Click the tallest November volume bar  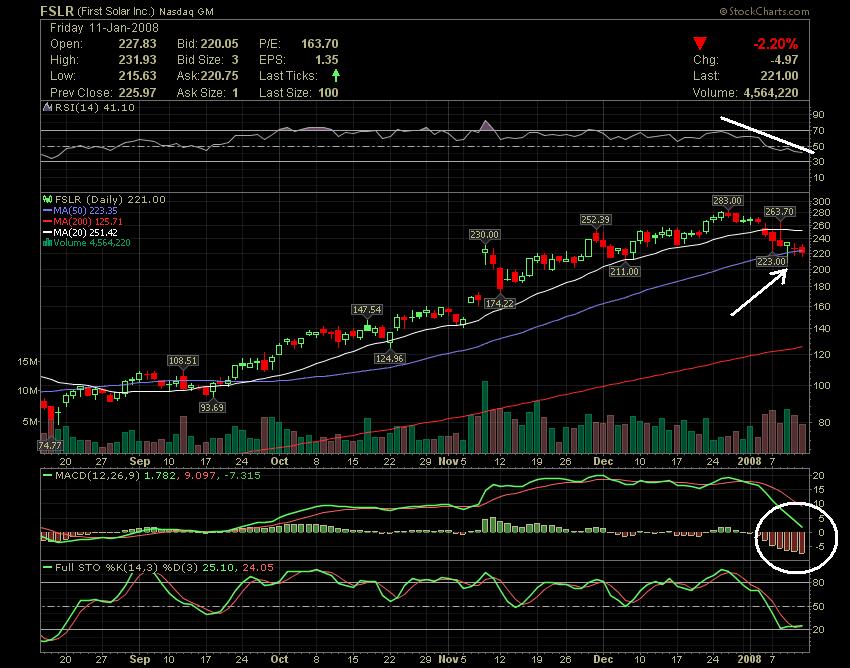click(x=485, y=417)
